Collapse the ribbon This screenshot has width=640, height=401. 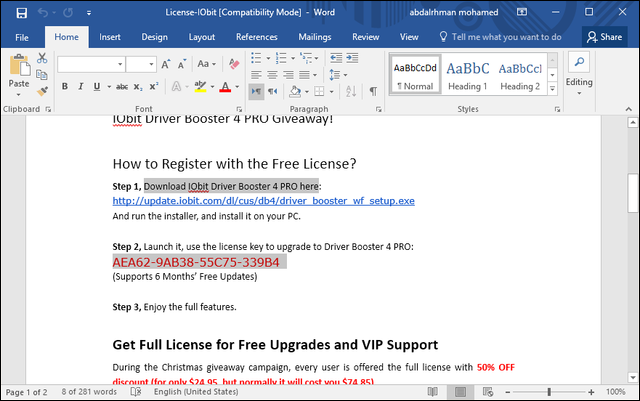point(629,109)
